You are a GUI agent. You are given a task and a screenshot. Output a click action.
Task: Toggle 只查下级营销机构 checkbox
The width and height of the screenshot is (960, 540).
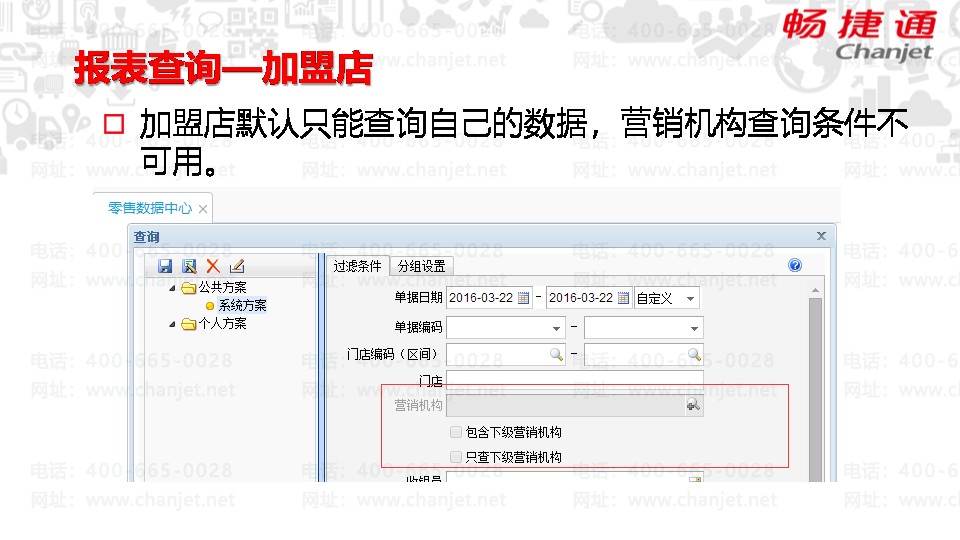pyautogui.click(x=456, y=457)
